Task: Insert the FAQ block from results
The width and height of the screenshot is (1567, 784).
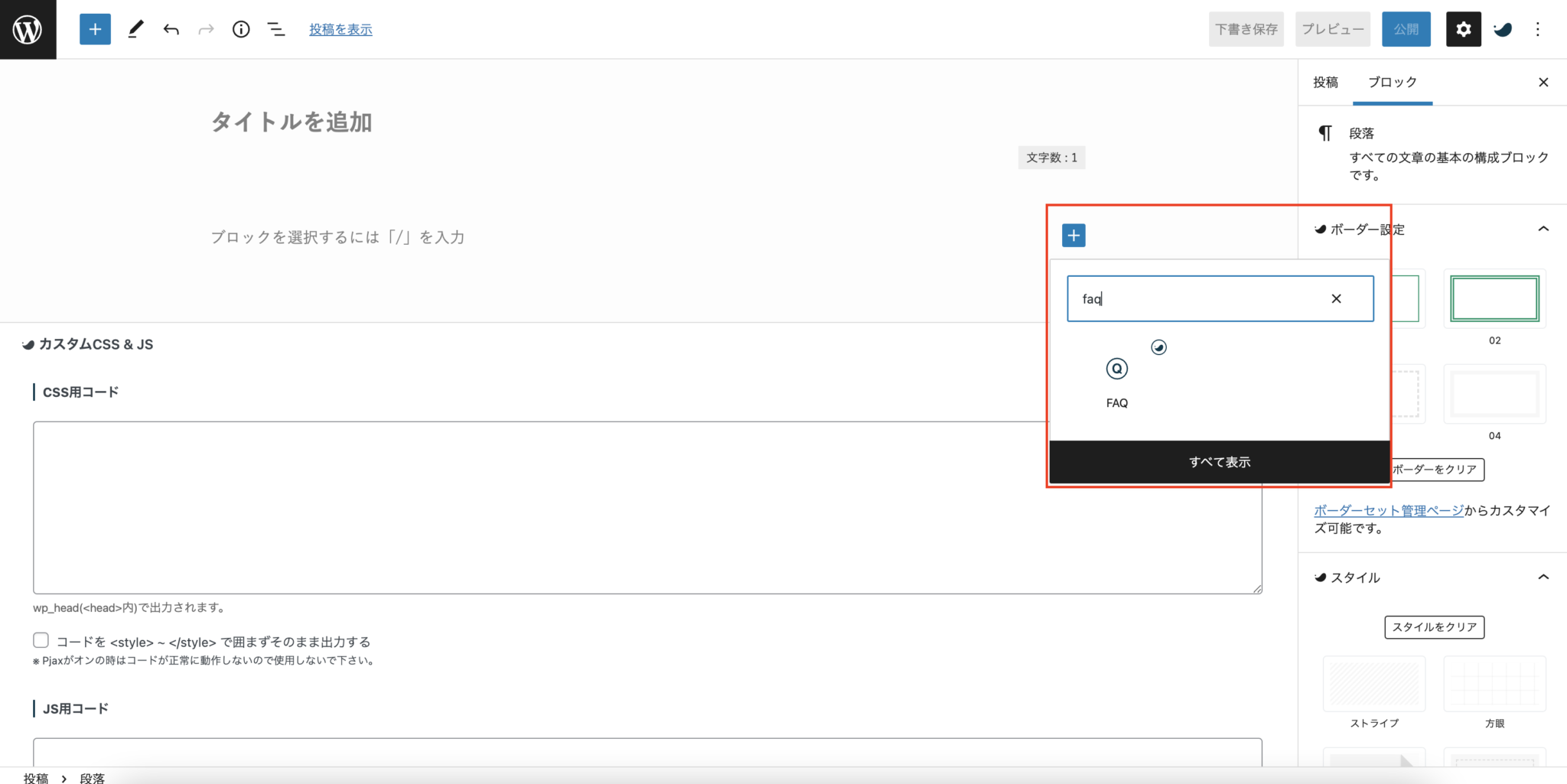Action: pyautogui.click(x=1116, y=381)
